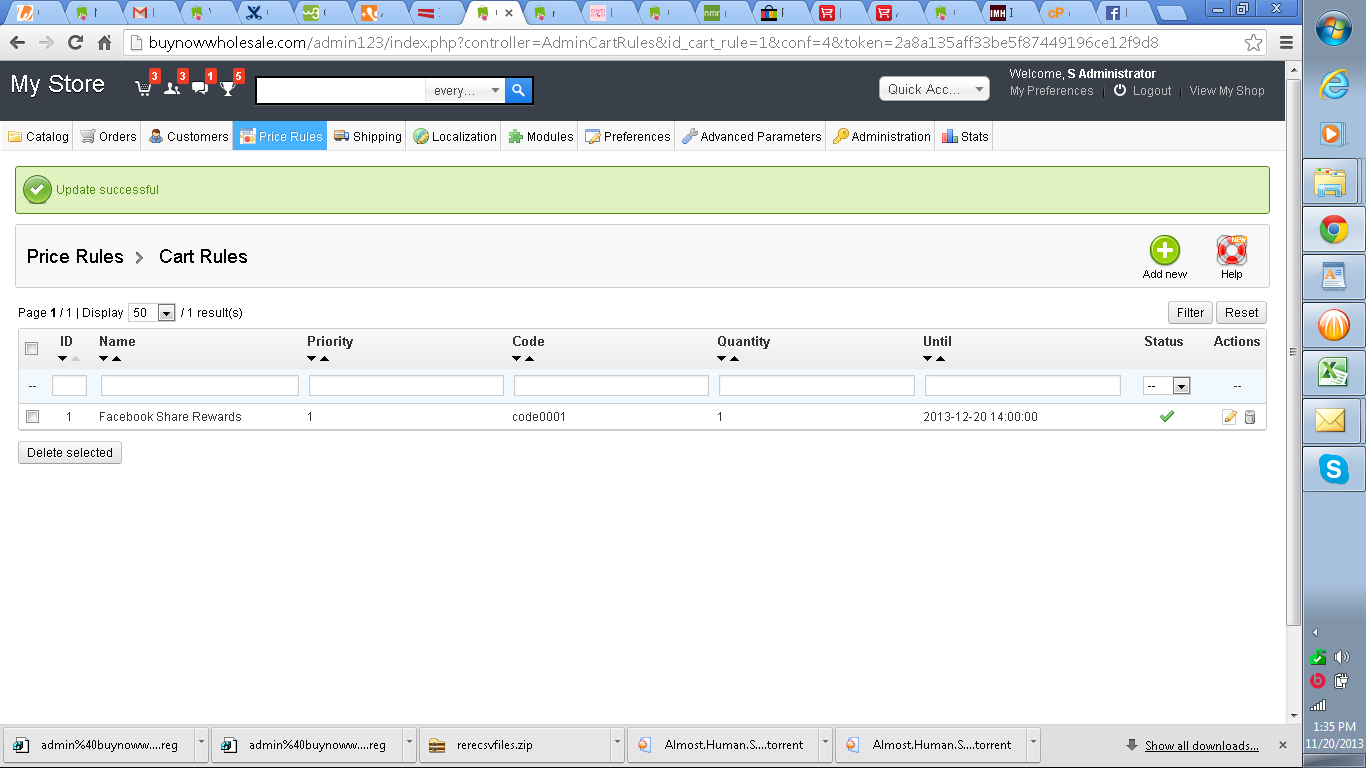Click the Logout link

[x=1151, y=91]
